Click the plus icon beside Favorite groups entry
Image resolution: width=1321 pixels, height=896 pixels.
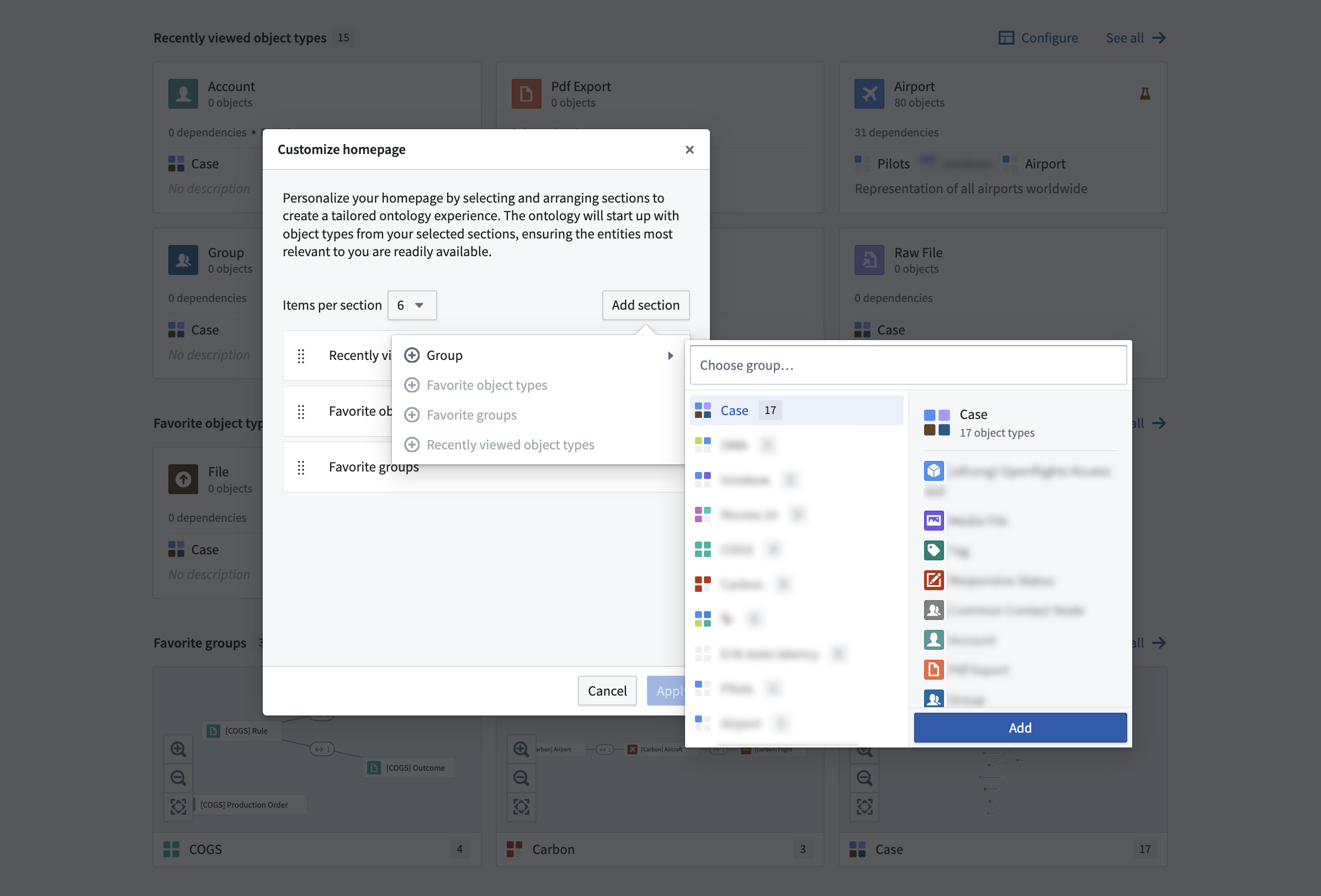click(411, 415)
